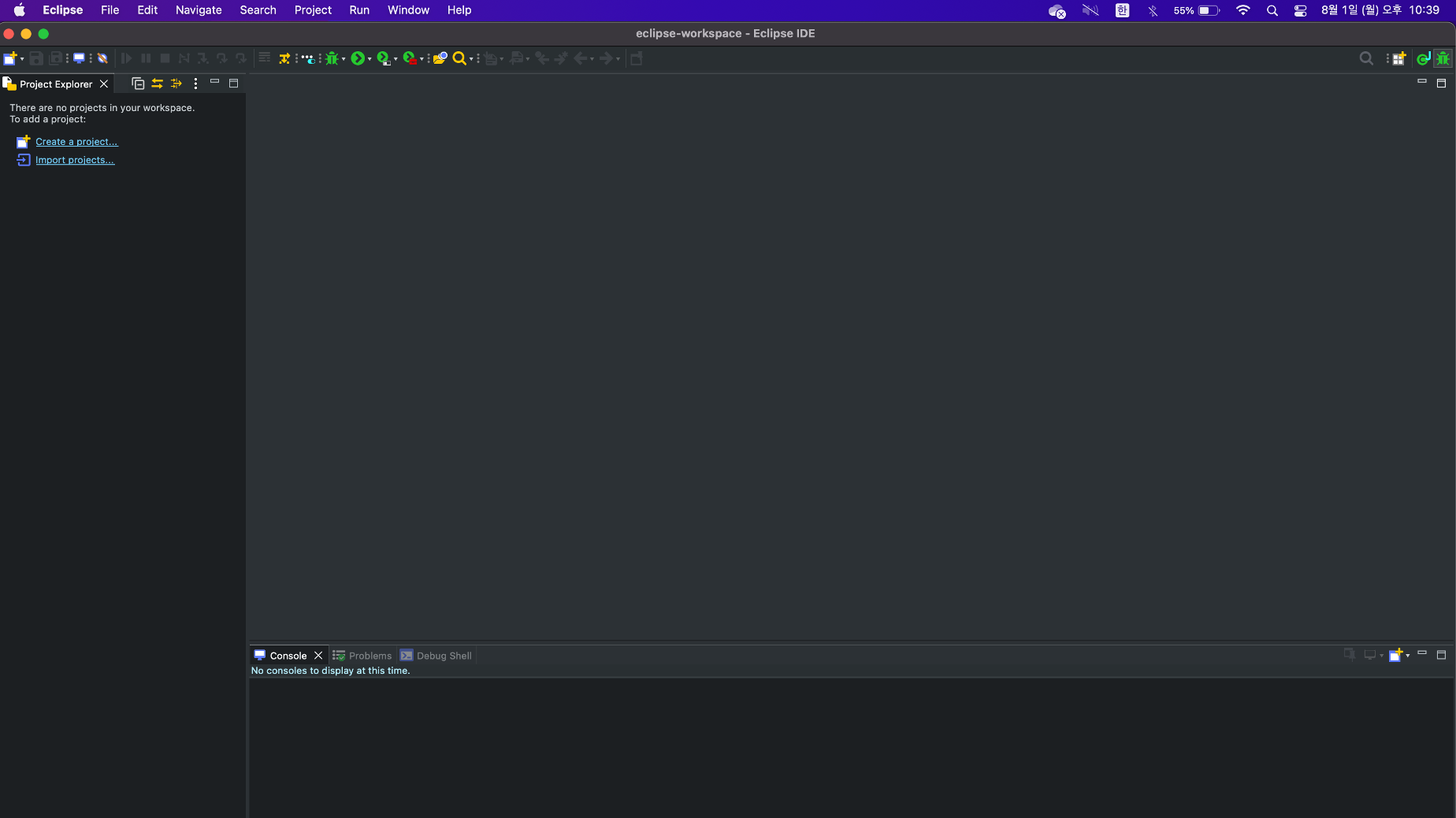Open the Project menu
The width and height of the screenshot is (1456, 818).
pyautogui.click(x=313, y=10)
